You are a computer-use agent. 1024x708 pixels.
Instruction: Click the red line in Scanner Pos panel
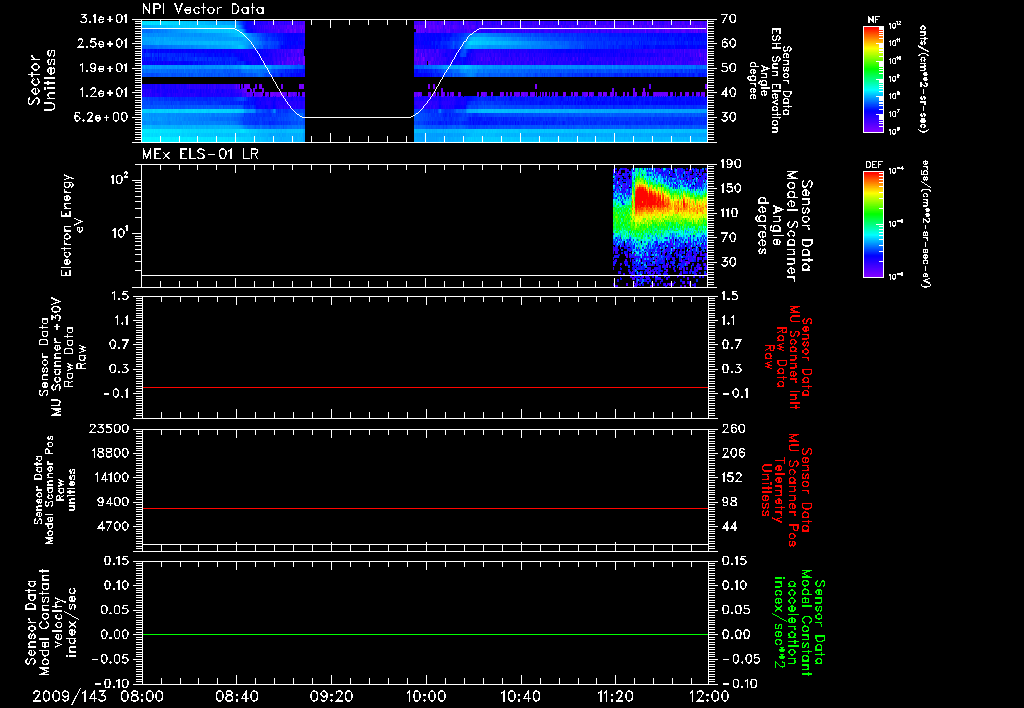click(x=425, y=508)
